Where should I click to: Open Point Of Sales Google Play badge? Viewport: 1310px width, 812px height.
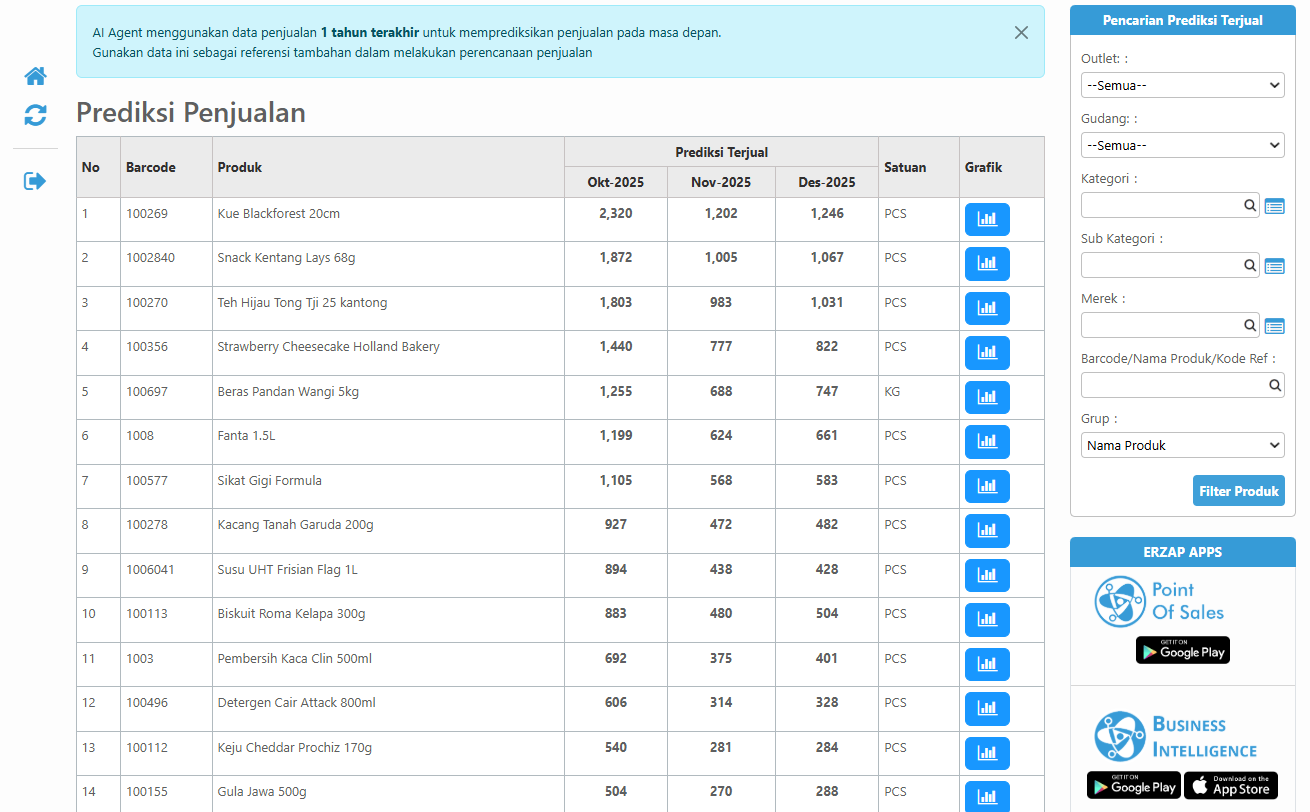[x=1182, y=651]
